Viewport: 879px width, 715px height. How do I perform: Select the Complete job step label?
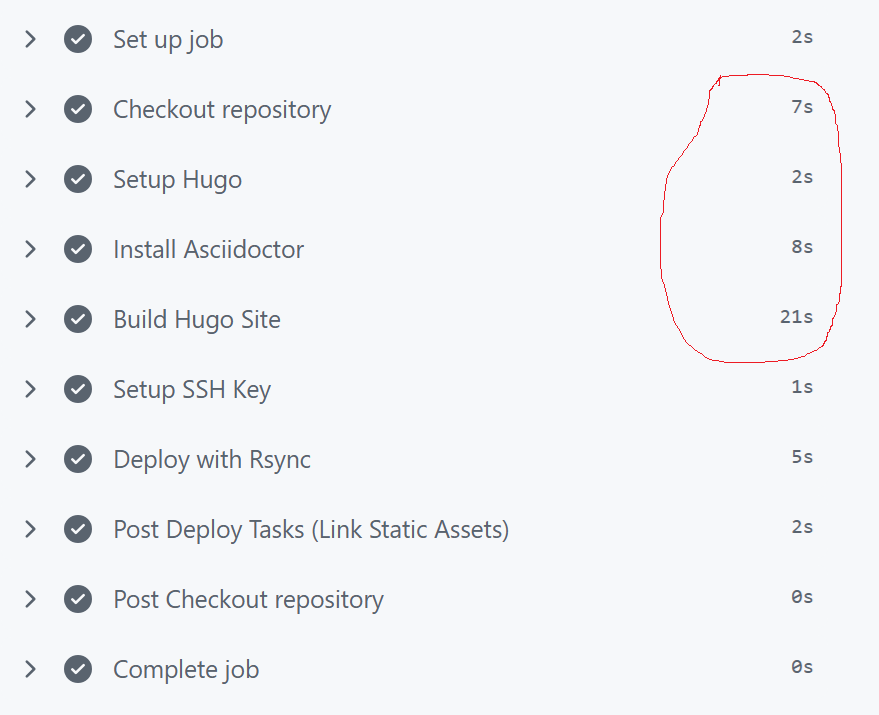[x=186, y=670]
